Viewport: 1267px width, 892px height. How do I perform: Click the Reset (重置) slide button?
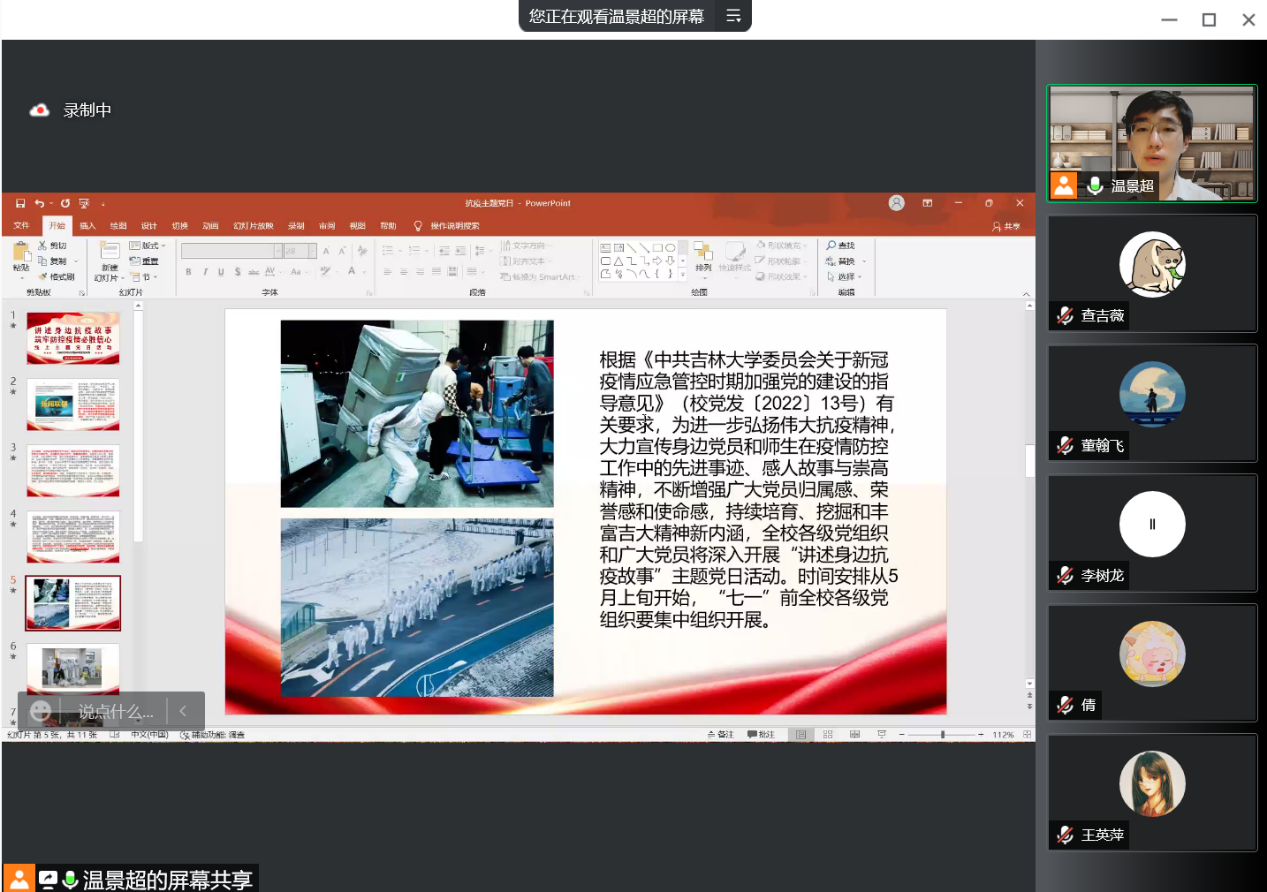coord(145,261)
